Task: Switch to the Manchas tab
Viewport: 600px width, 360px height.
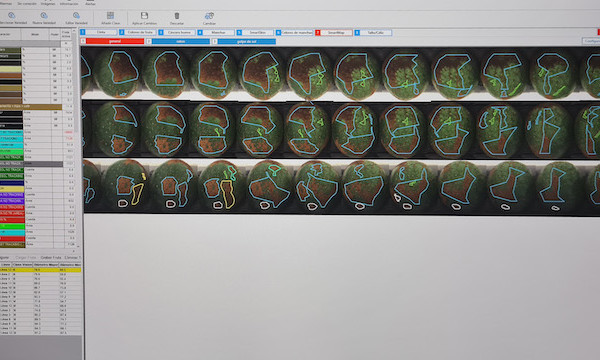Action: point(215,33)
